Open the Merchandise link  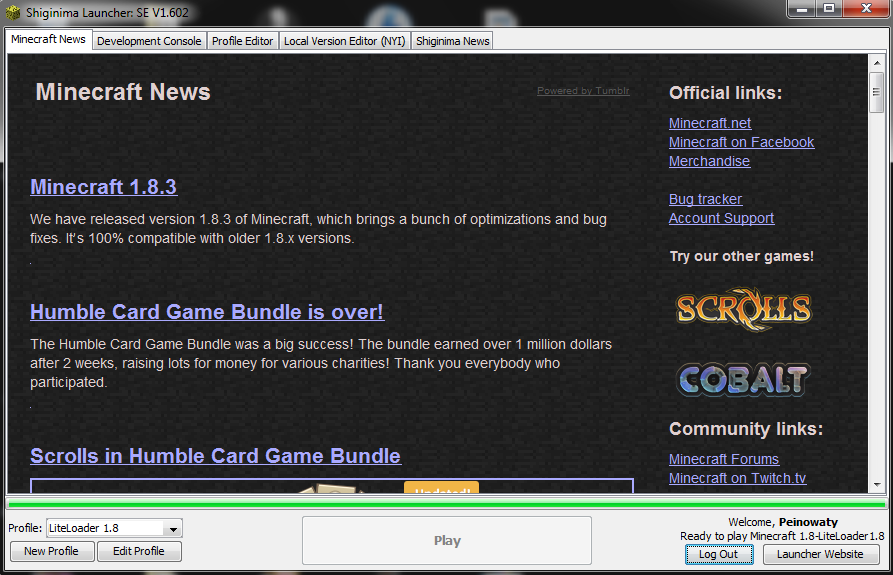[710, 161]
